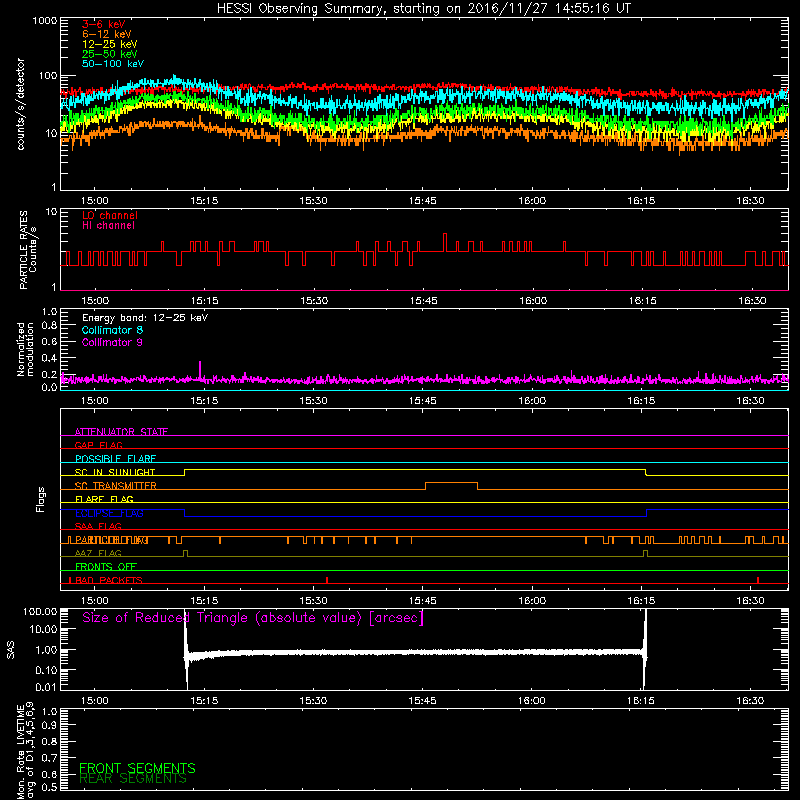Select the 6-12 keV legend label
This screenshot has width=800, height=800.
[x=107, y=34]
